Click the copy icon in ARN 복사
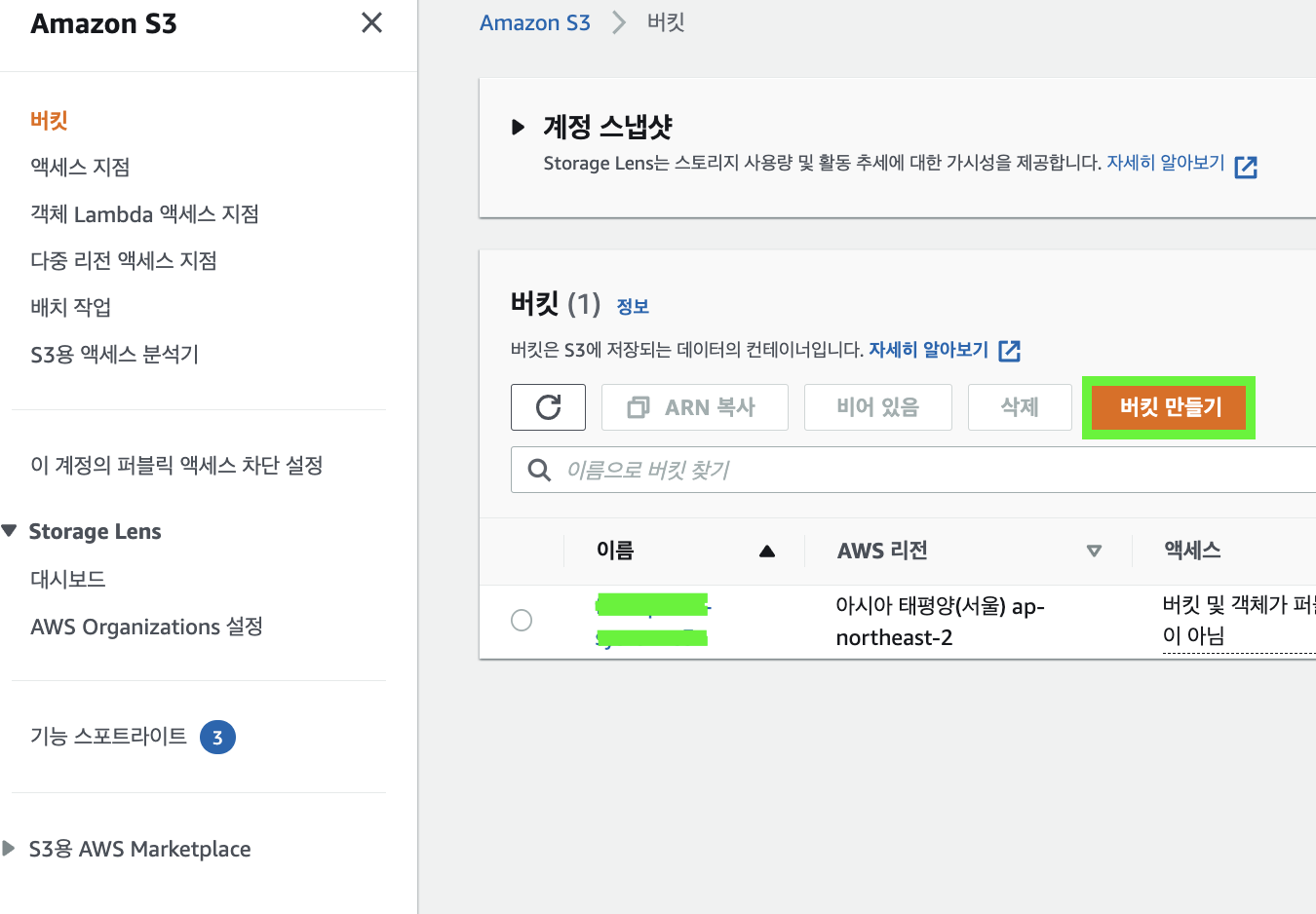1316x914 pixels. [639, 407]
